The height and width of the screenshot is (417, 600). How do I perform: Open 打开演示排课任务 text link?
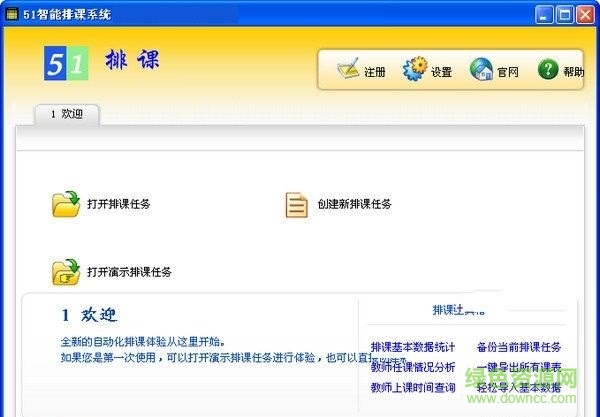[129, 272]
